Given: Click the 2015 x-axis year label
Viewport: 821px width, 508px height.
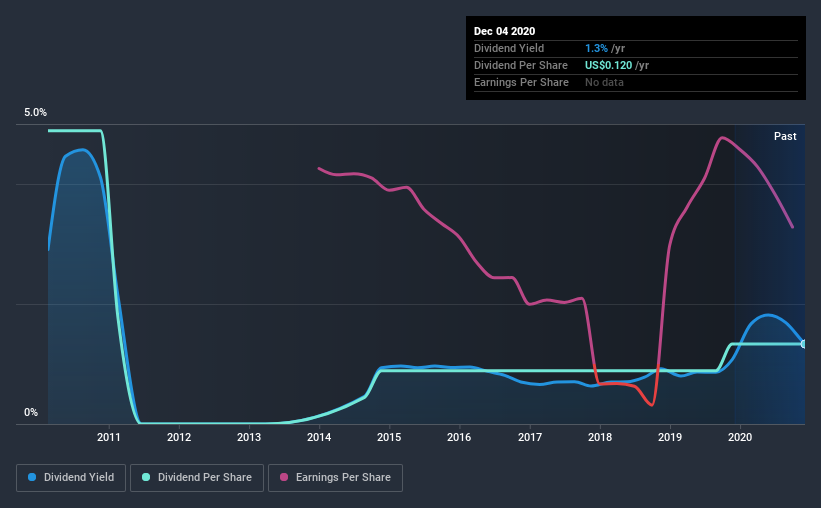Looking at the screenshot, I should click(x=389, y=437).
